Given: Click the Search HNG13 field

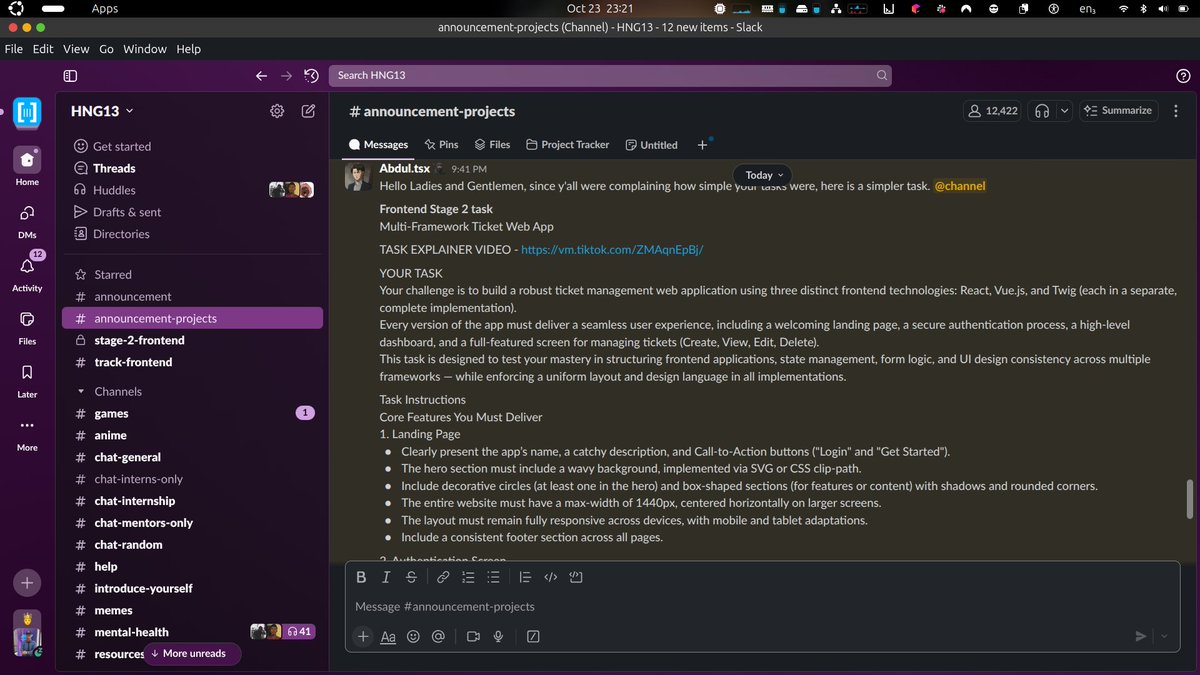Looking at the screenshot, I should click(610, 75).
